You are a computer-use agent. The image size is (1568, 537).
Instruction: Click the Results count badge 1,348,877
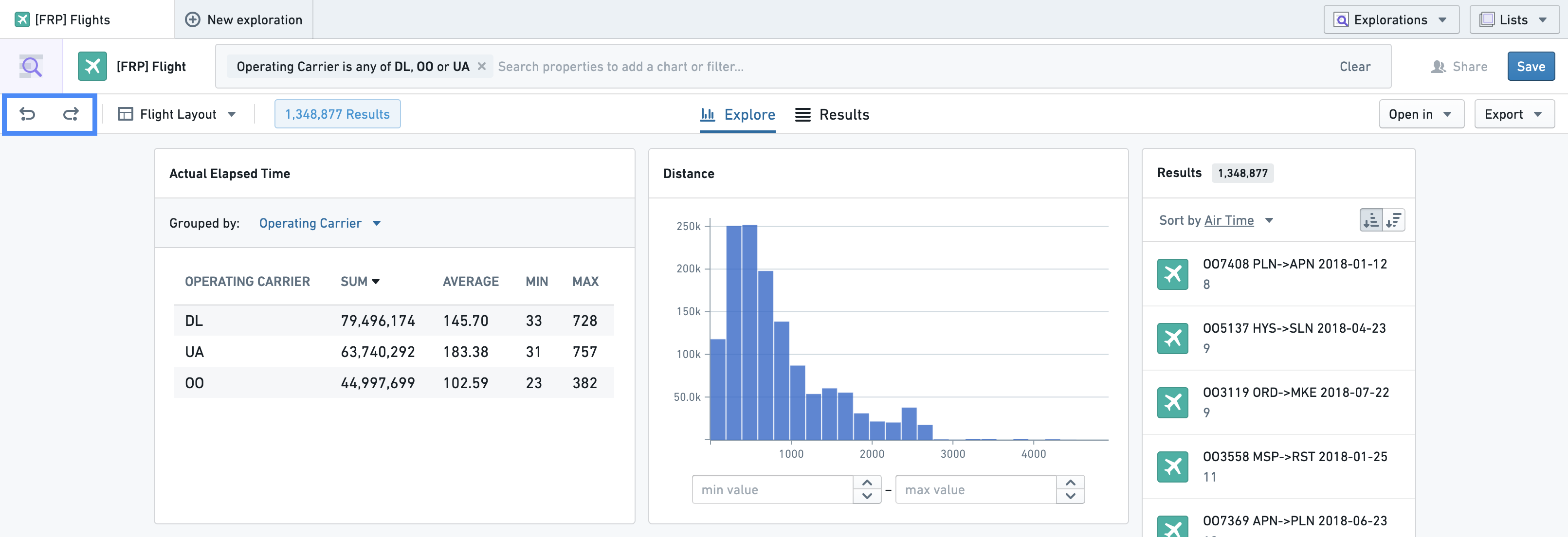[x=1242, y=173]
